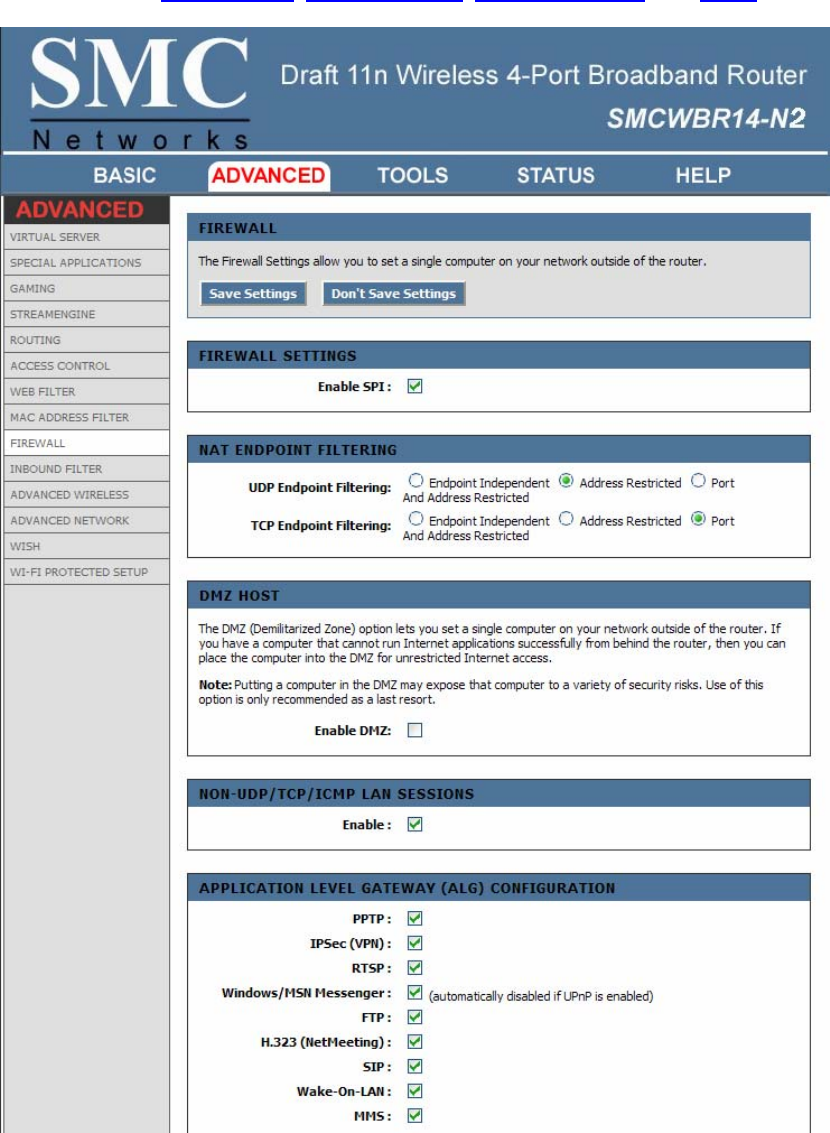Screen dimensions: 830x1133
Task: Toggle the Enable SPI checkbox
Action: [x=415, y=387]
